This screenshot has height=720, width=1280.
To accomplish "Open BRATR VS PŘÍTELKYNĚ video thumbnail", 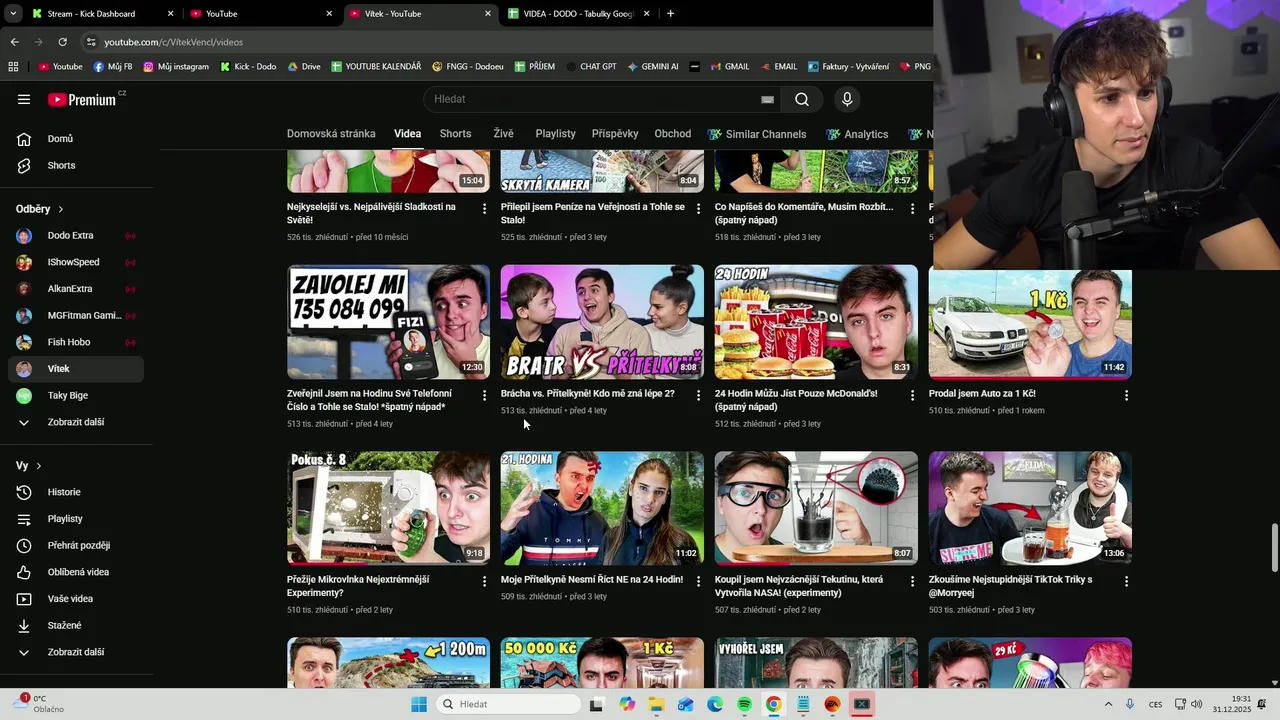I will [x=602, y=322].
